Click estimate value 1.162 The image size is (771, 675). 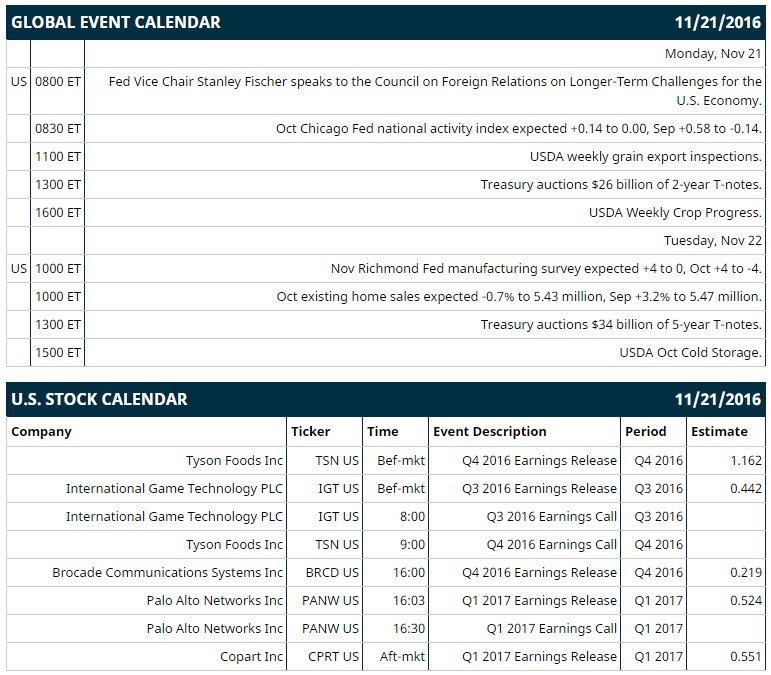click(746, 461)
